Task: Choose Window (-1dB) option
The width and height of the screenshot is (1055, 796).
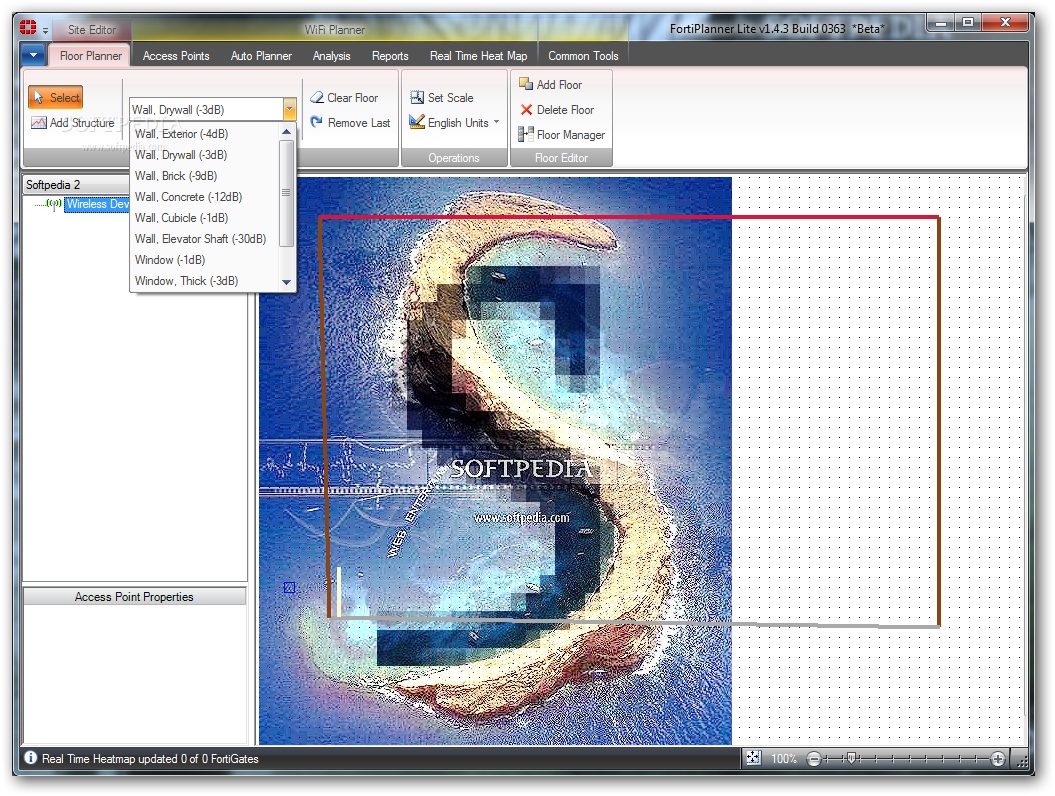Action: (x=204, y=260)
